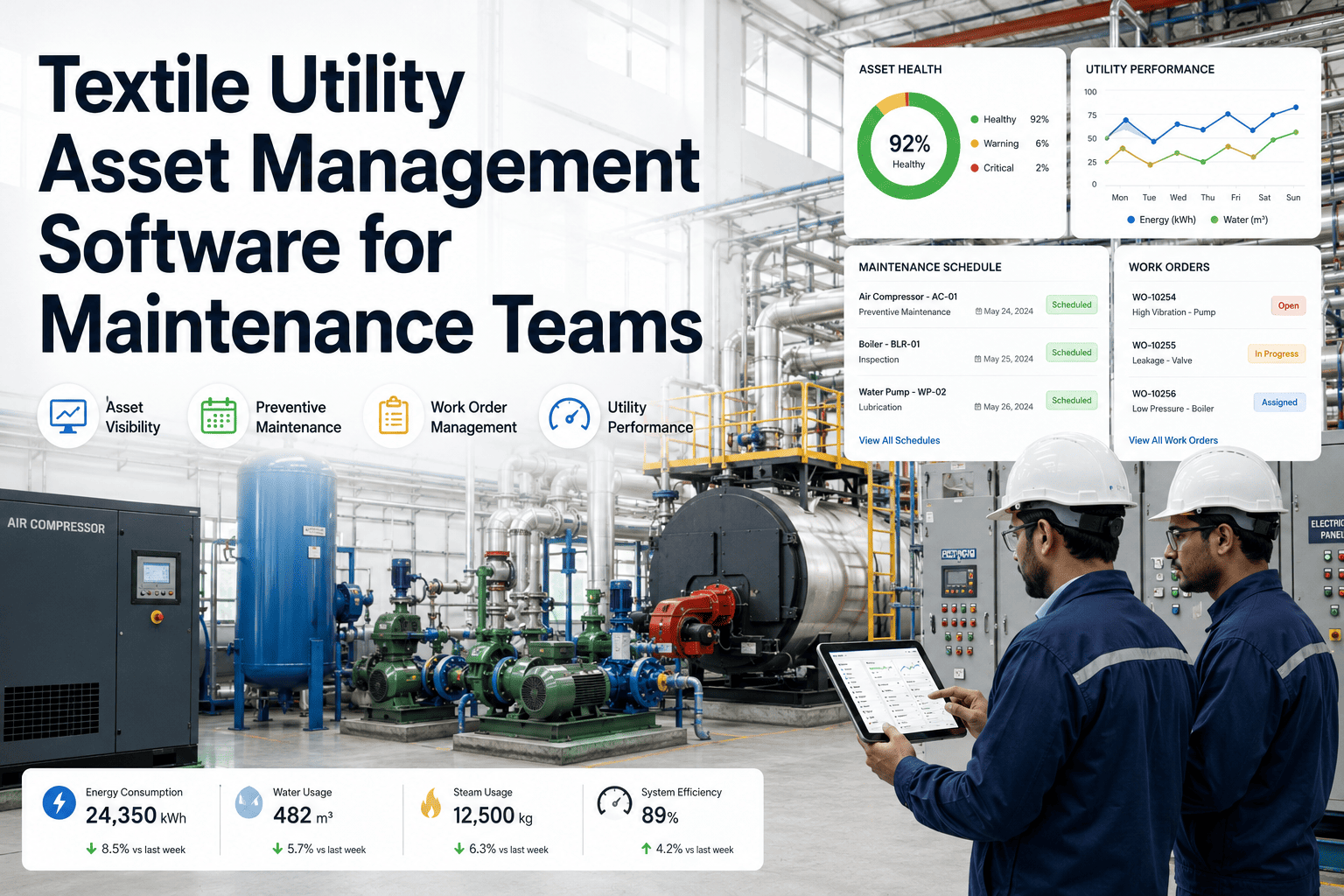Click the 92% Healthy donut chart
This screenshot has width=1344, height=896.
coord(909,146)
